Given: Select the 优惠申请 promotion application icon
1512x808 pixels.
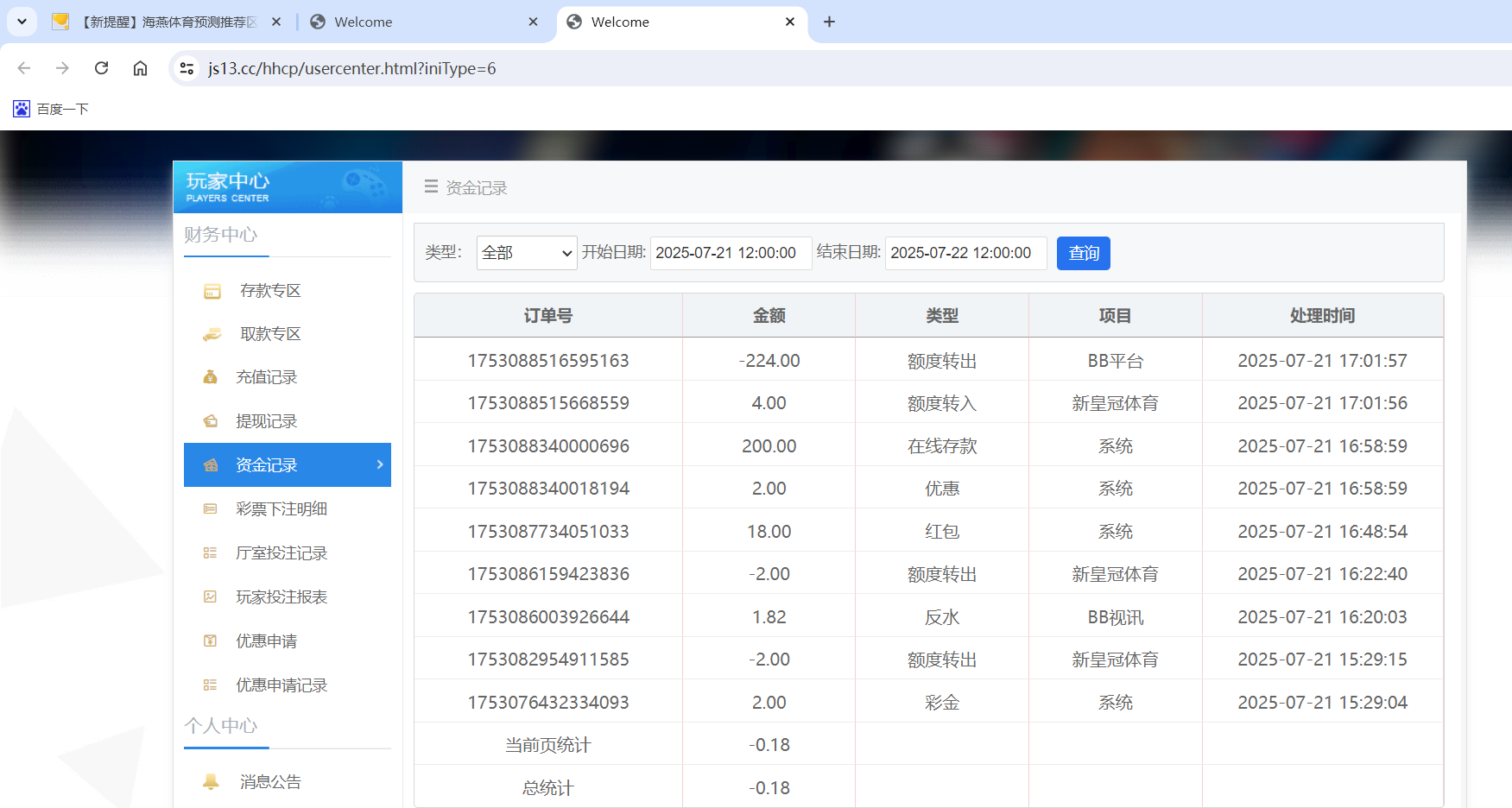Looking at the screenshot, I should [211, 641].
